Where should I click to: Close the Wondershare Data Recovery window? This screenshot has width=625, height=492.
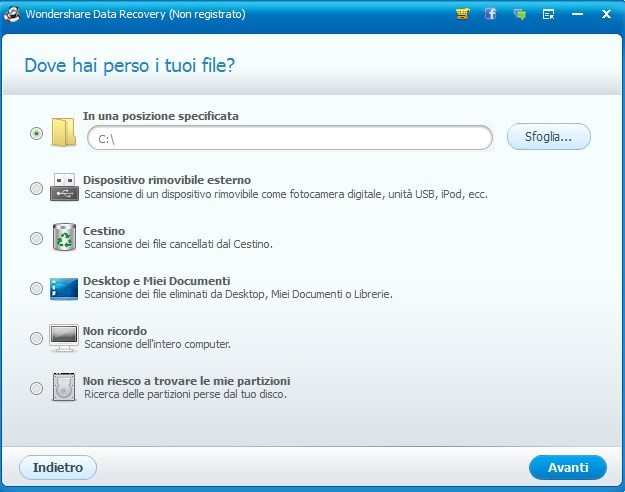click(x=606, y=14)
